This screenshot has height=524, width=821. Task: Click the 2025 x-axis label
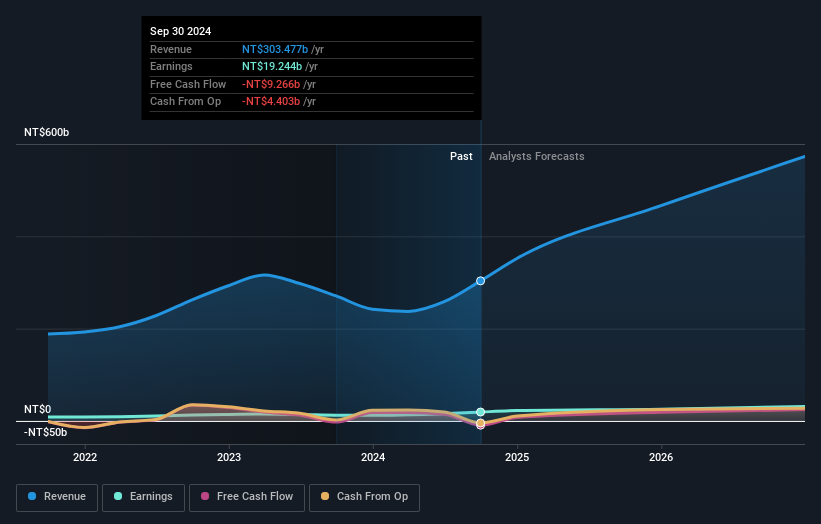click(x=517, y=458)
